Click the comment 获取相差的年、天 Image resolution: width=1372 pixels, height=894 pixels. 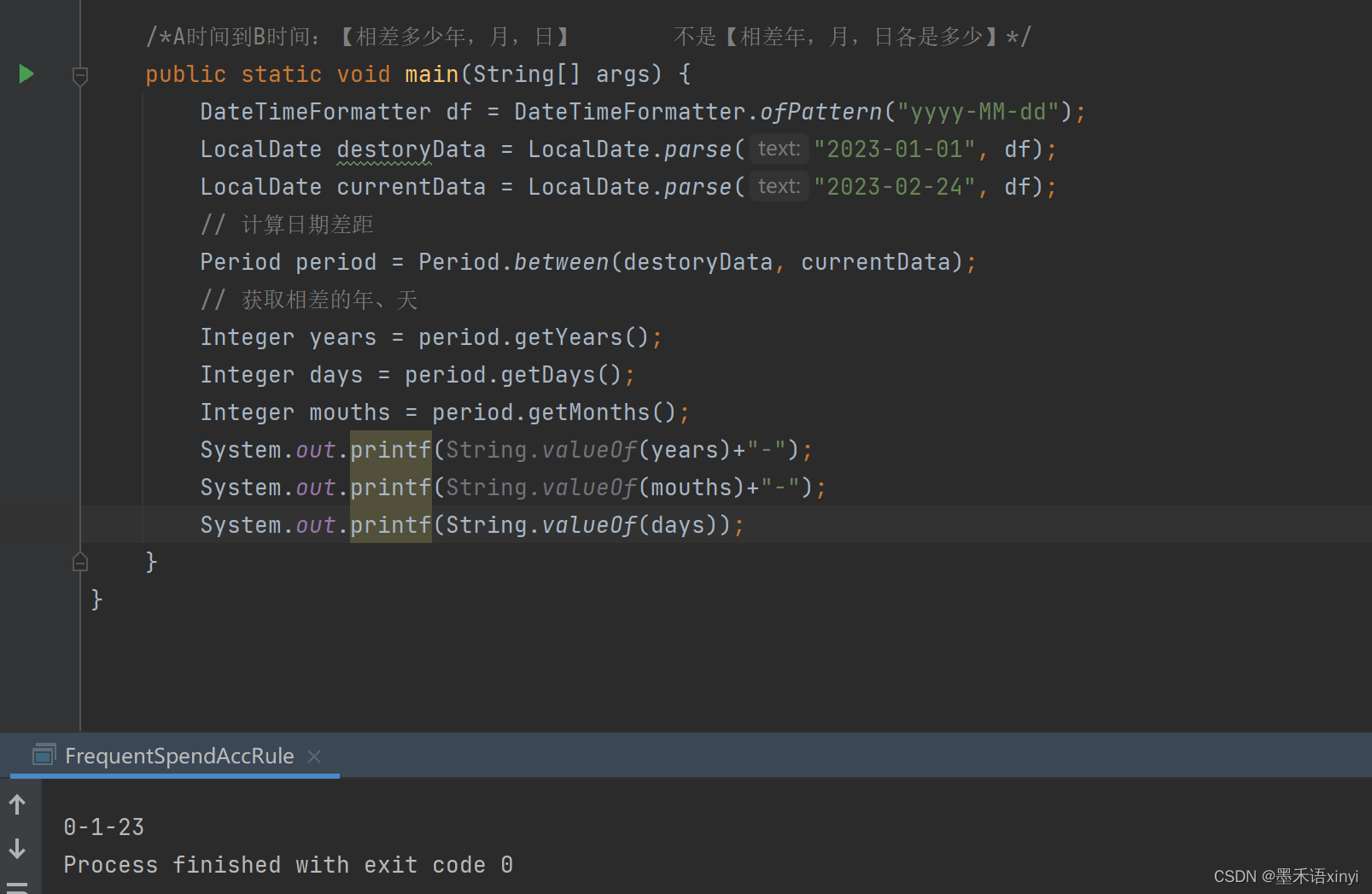[309, 300]
